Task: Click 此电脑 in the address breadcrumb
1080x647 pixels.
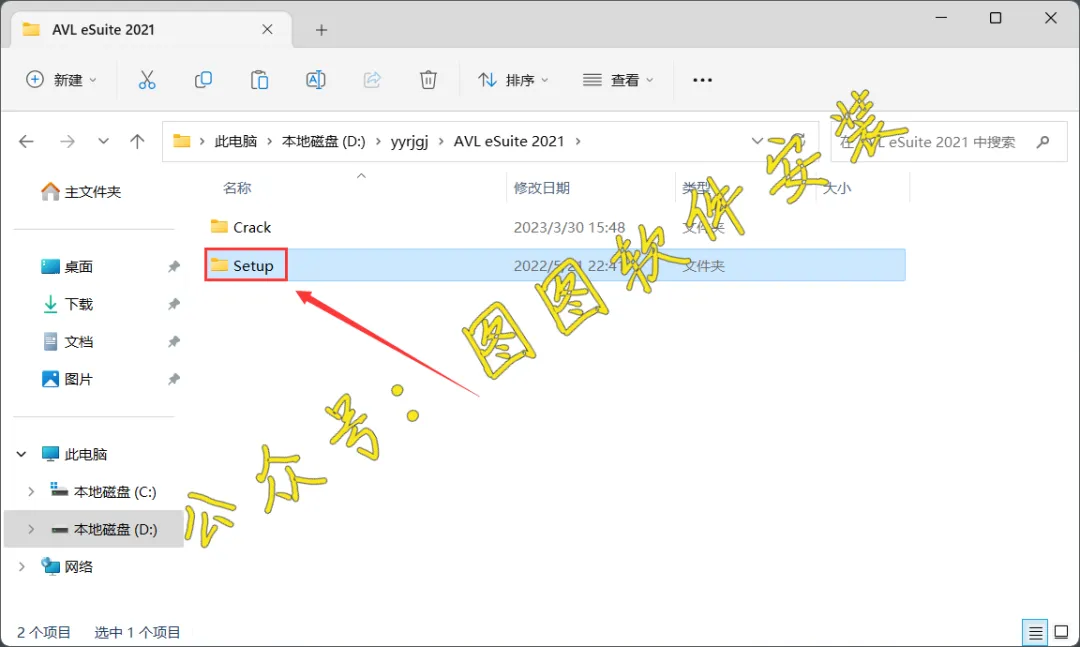Action: pos(236,141)
